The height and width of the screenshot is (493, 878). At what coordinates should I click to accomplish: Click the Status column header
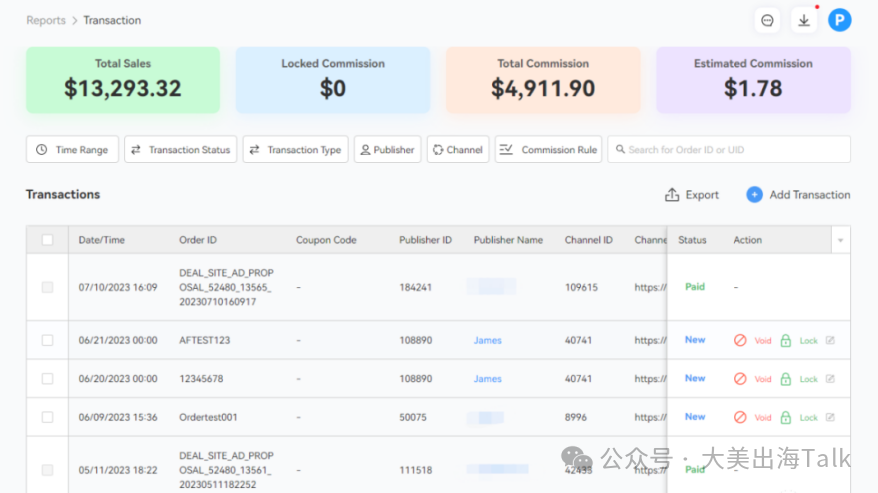click(692, 240)
